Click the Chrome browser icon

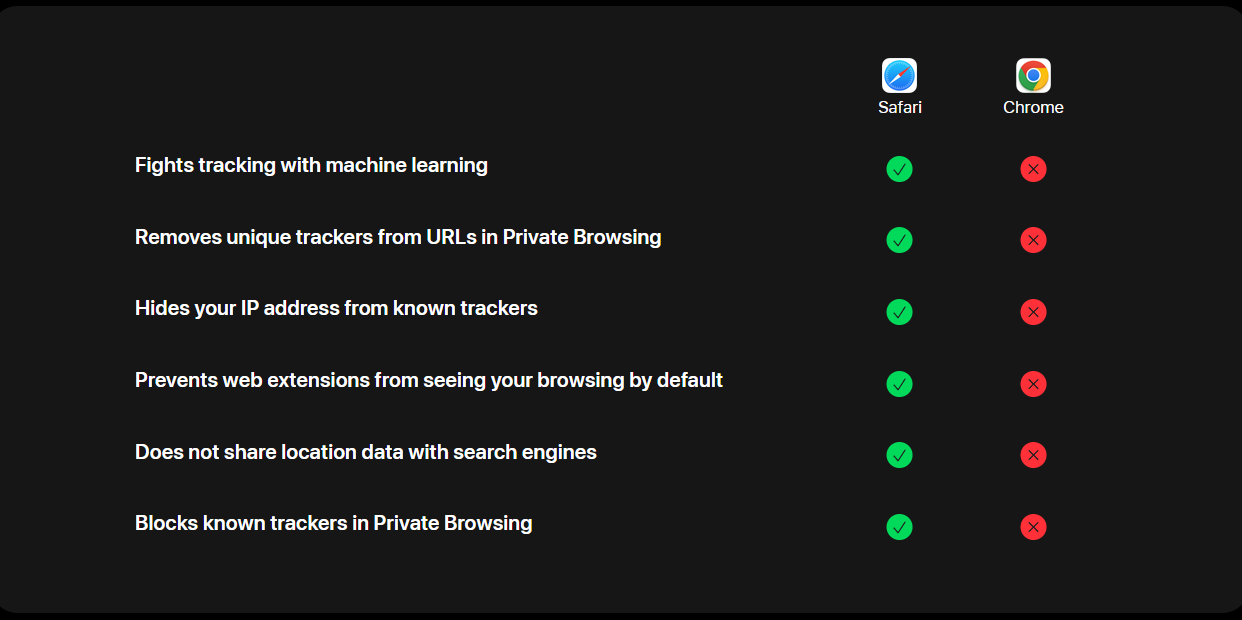coord(1033,76)
